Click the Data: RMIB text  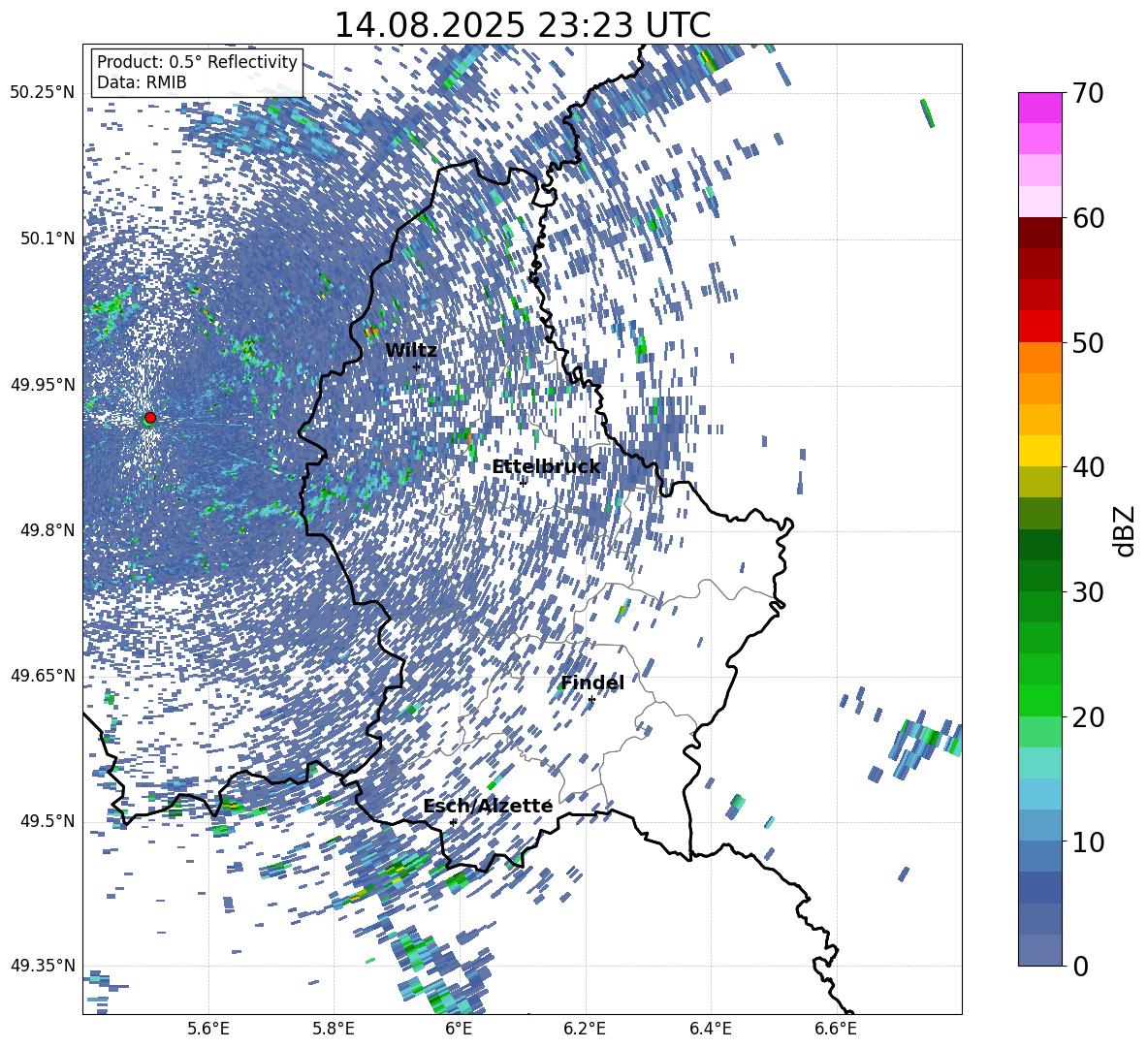pos(142,82)
